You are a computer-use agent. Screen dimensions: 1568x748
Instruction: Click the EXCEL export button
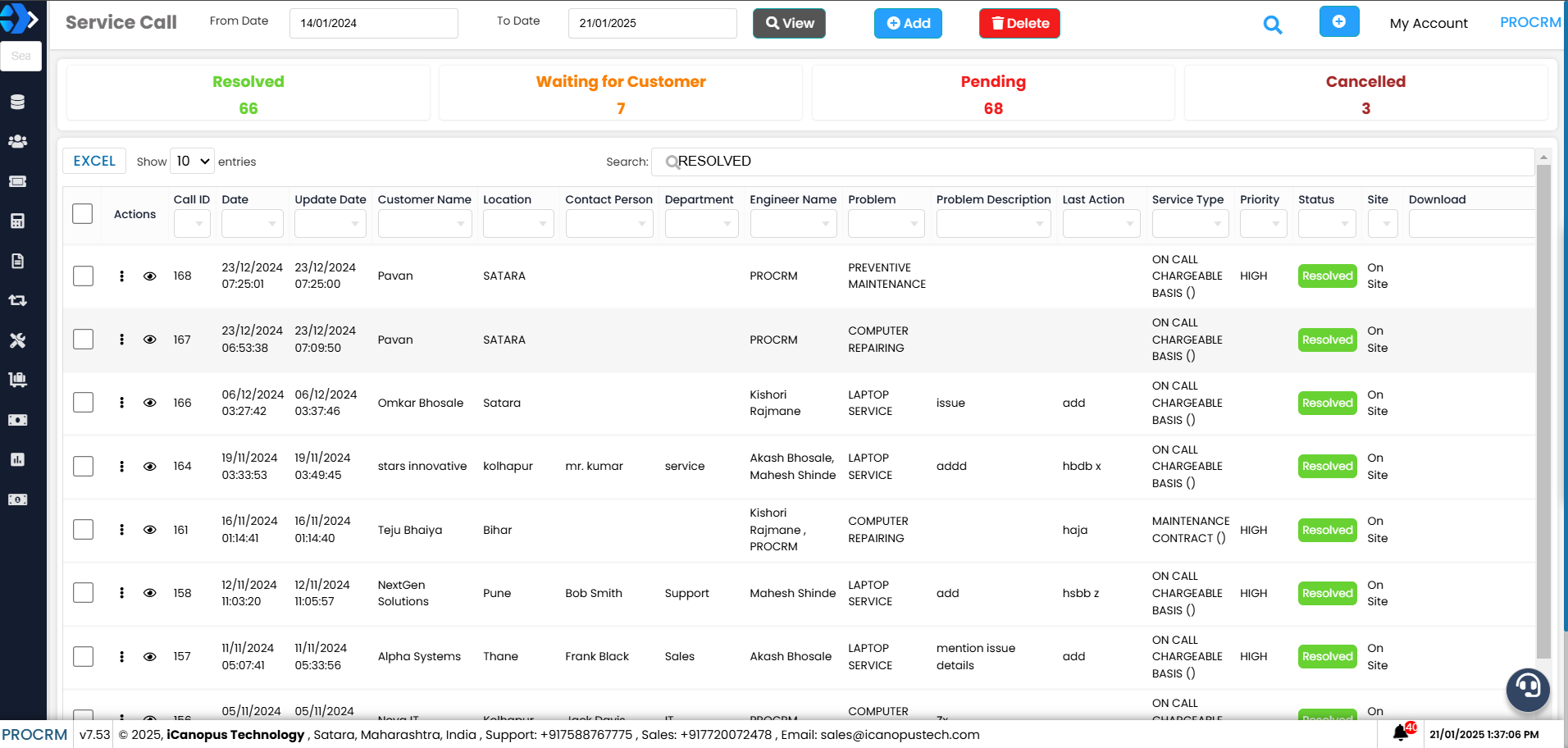point(94,162)
